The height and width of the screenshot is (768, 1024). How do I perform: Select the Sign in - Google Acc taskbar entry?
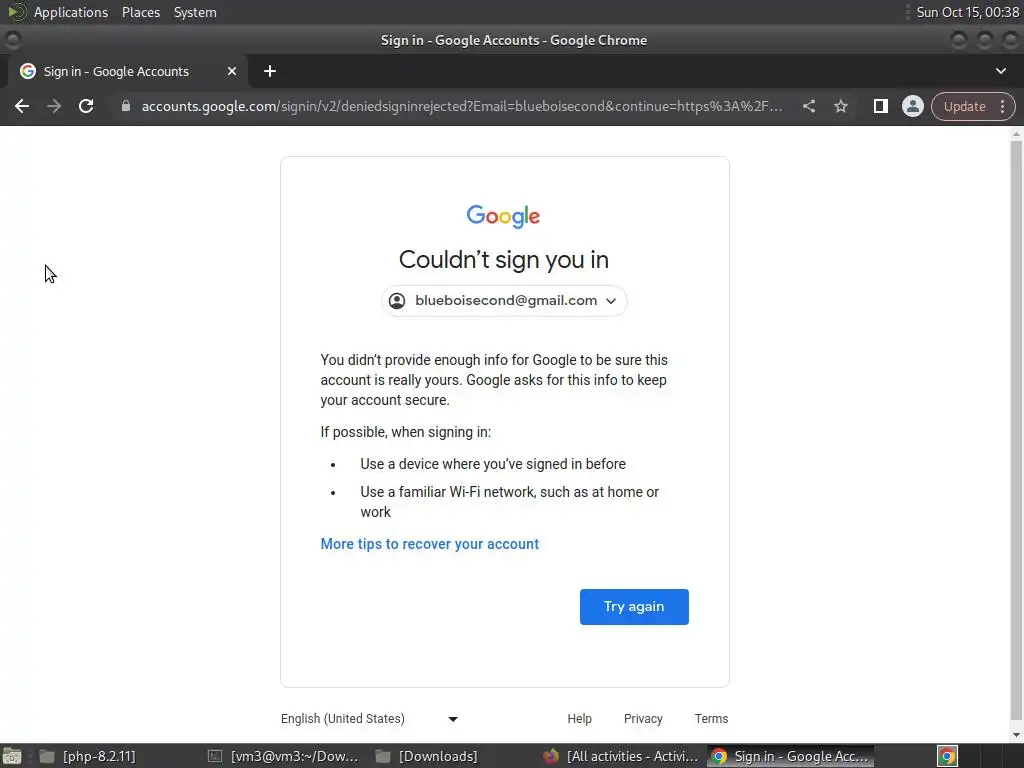point(790,756)
